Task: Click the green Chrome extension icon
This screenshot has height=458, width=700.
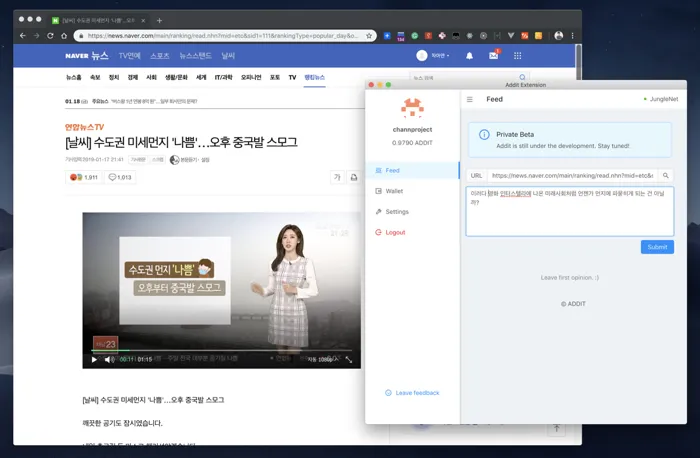Action: [x=415, y=36]
